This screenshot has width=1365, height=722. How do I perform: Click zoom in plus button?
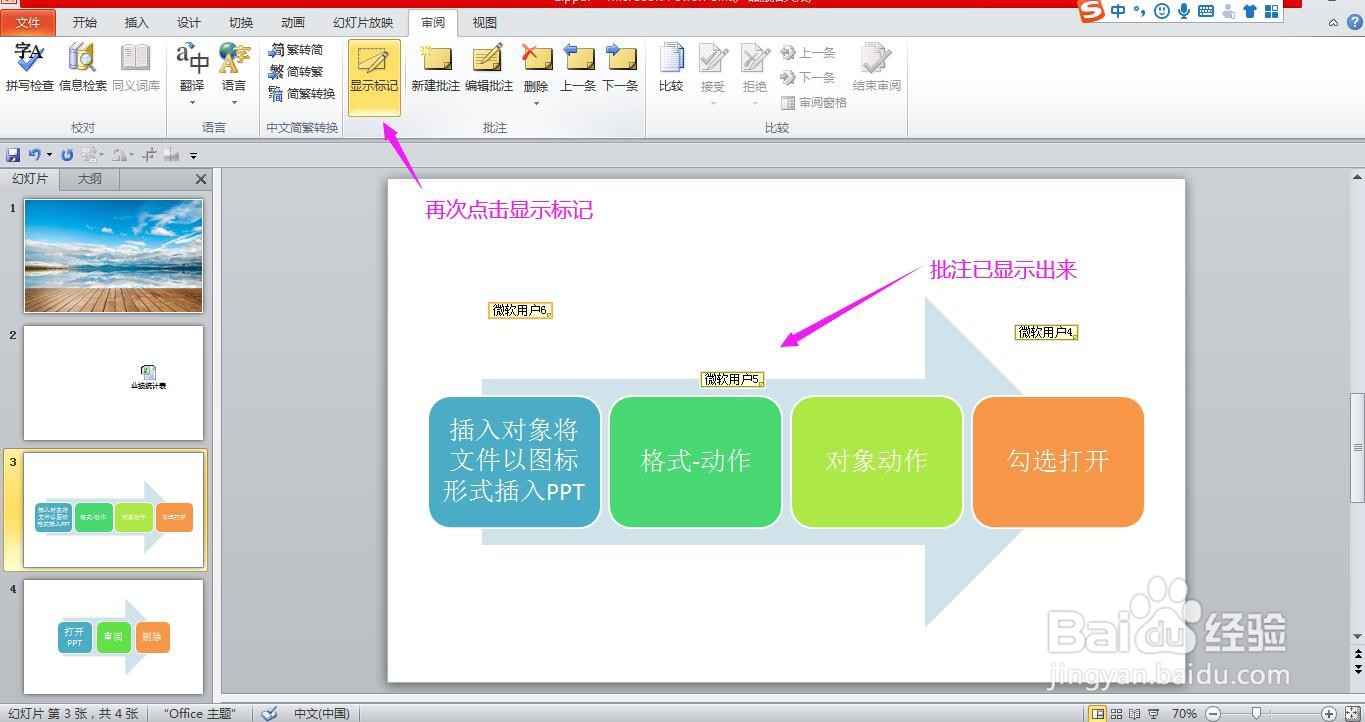coord(1328,713)
